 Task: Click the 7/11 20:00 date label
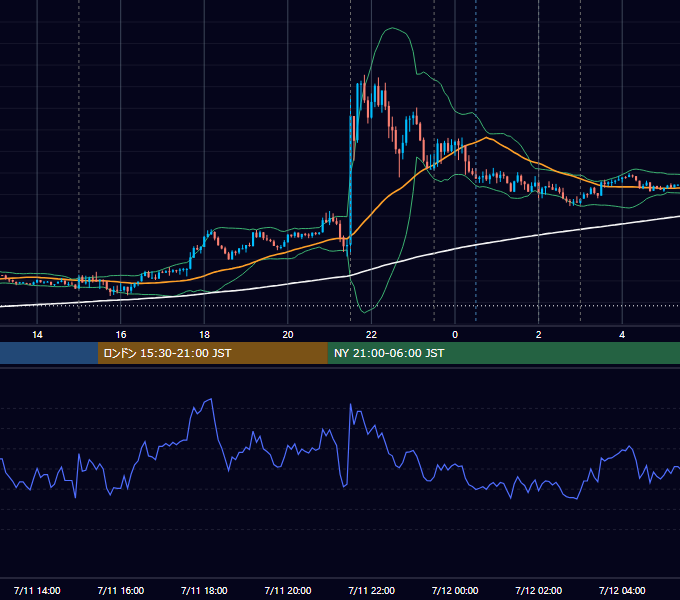(x=288, y=590)
